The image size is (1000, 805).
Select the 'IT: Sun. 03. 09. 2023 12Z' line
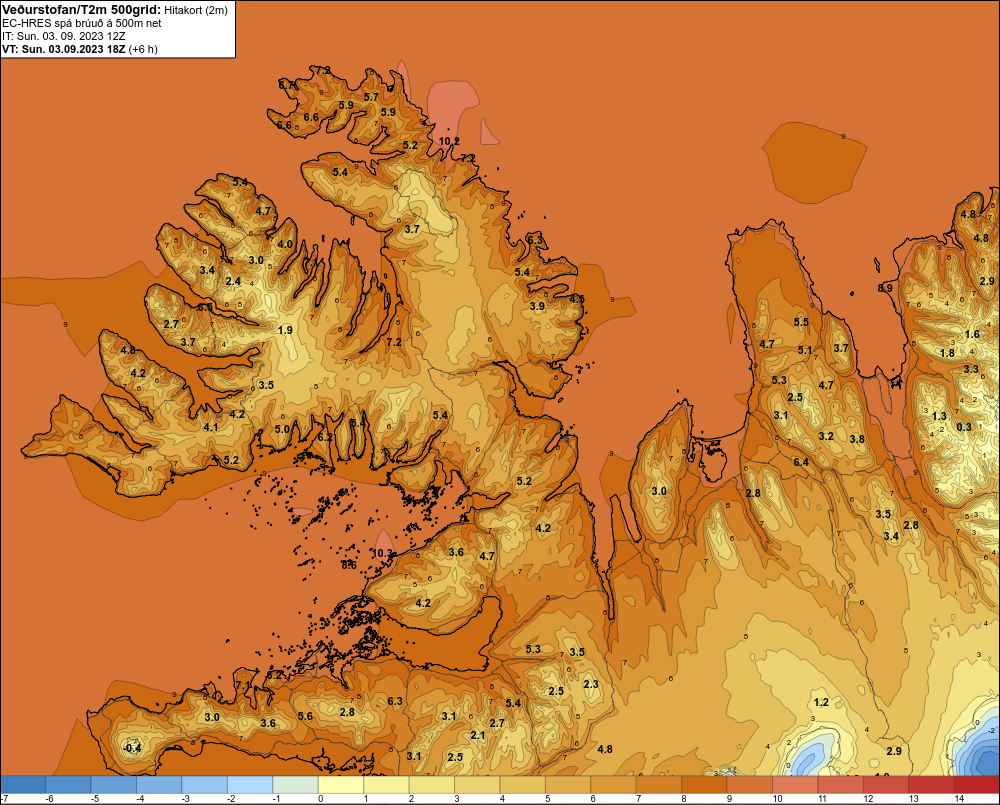(64, 36)
